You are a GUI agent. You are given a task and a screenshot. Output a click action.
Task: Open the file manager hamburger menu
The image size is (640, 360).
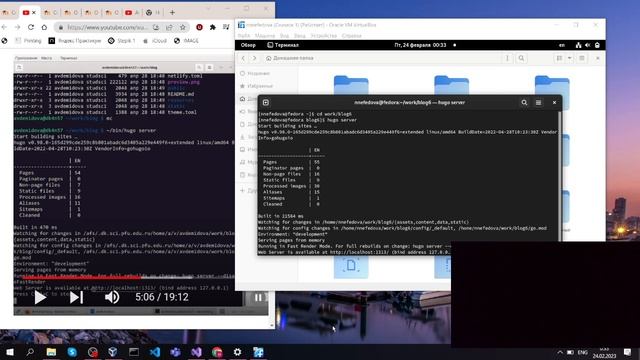582,58
